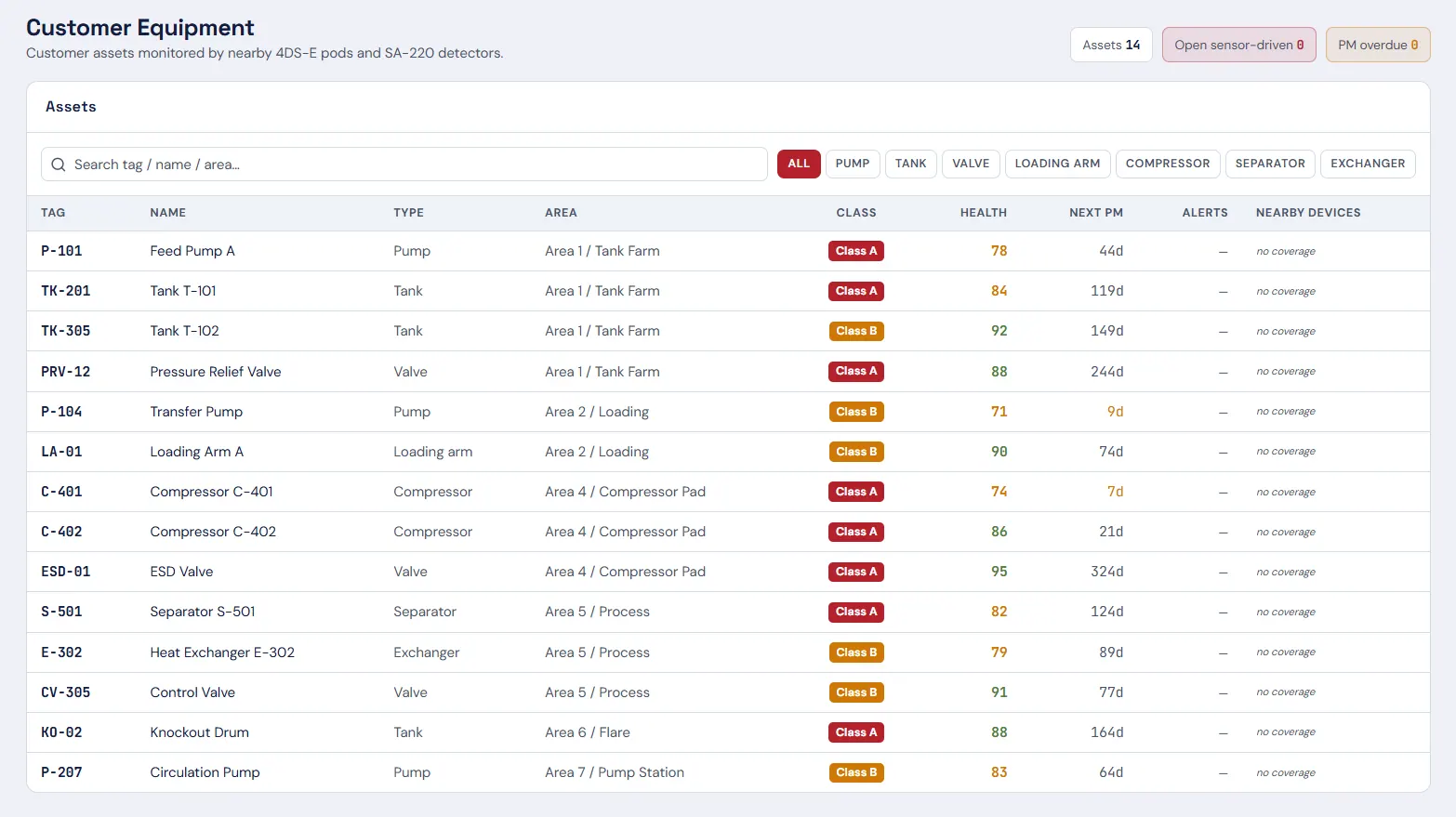The width and height of the screenshot is (1456, 817).
Task: Open the Assets 14 summary pill
Action: [1111, 45]
